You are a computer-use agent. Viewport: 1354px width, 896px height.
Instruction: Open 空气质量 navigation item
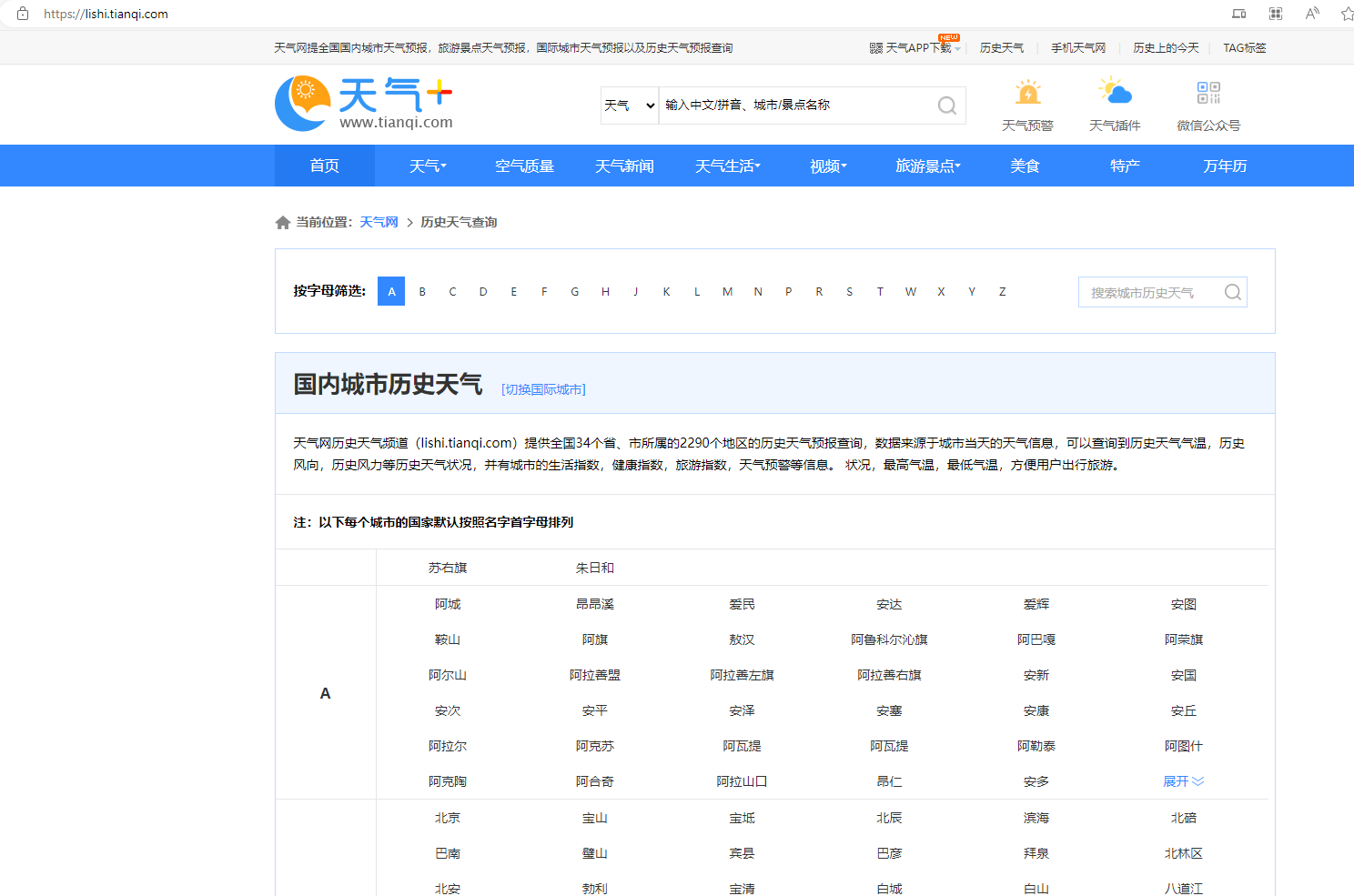[525, 166]
